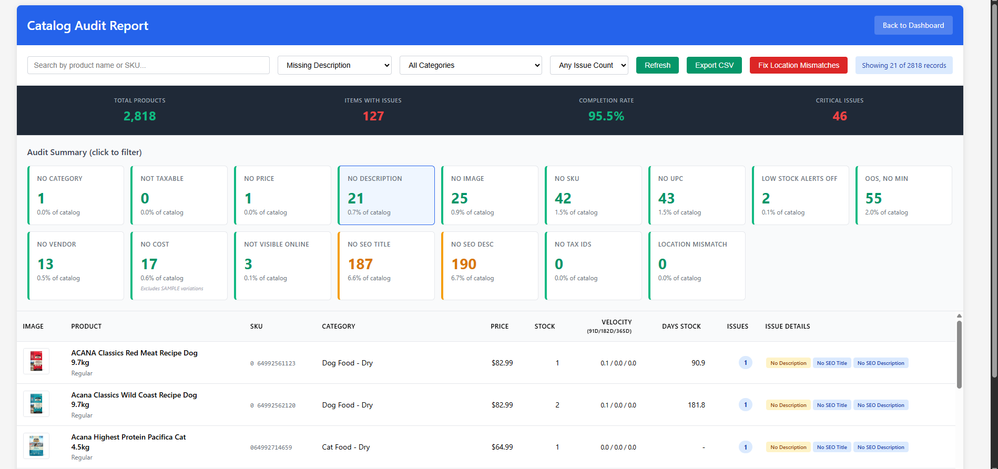Open the Acana Classics Wild Coast product image

(x=36, y=404)
